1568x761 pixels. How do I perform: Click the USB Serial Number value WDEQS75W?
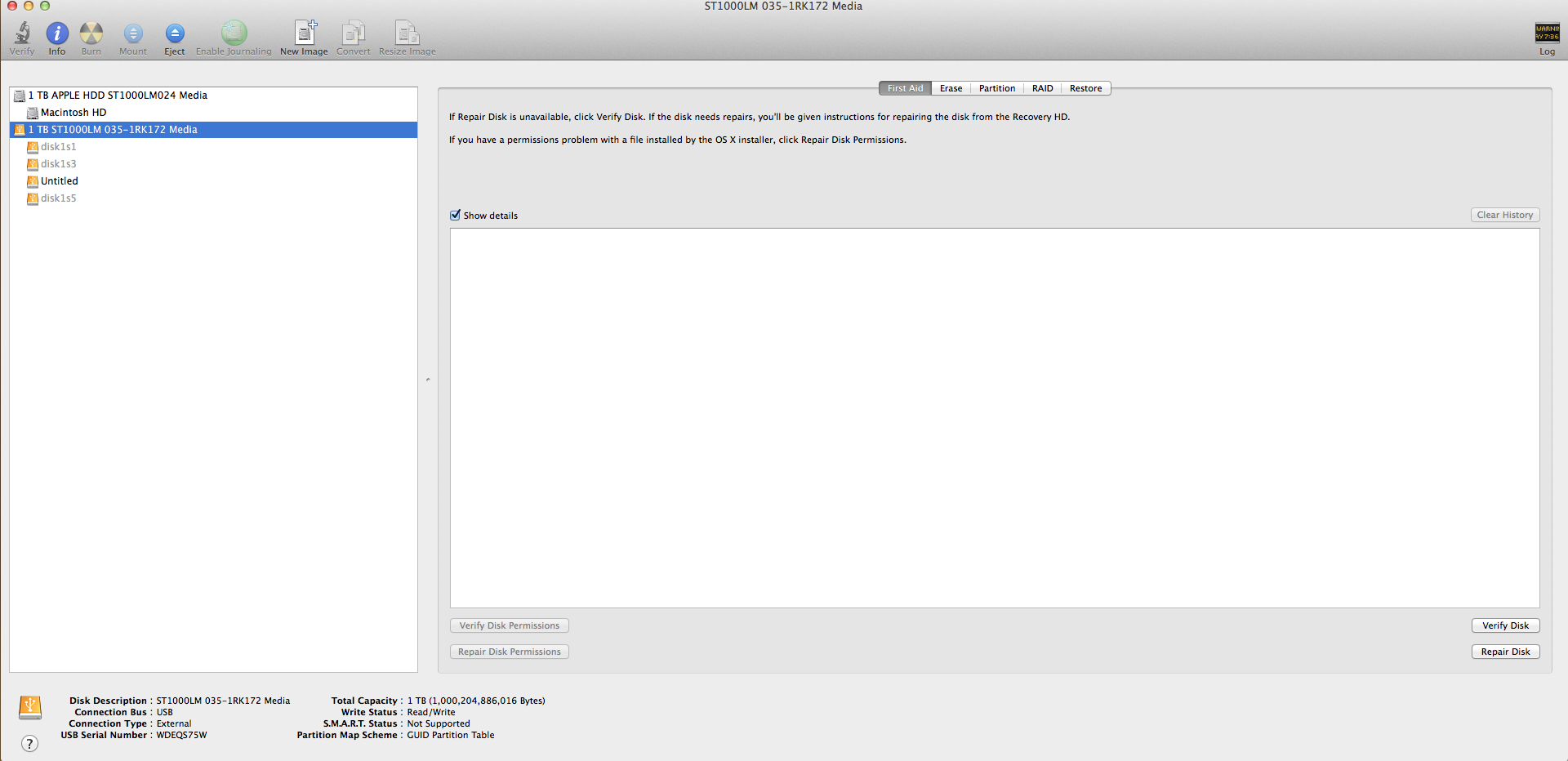coord(181,735)
